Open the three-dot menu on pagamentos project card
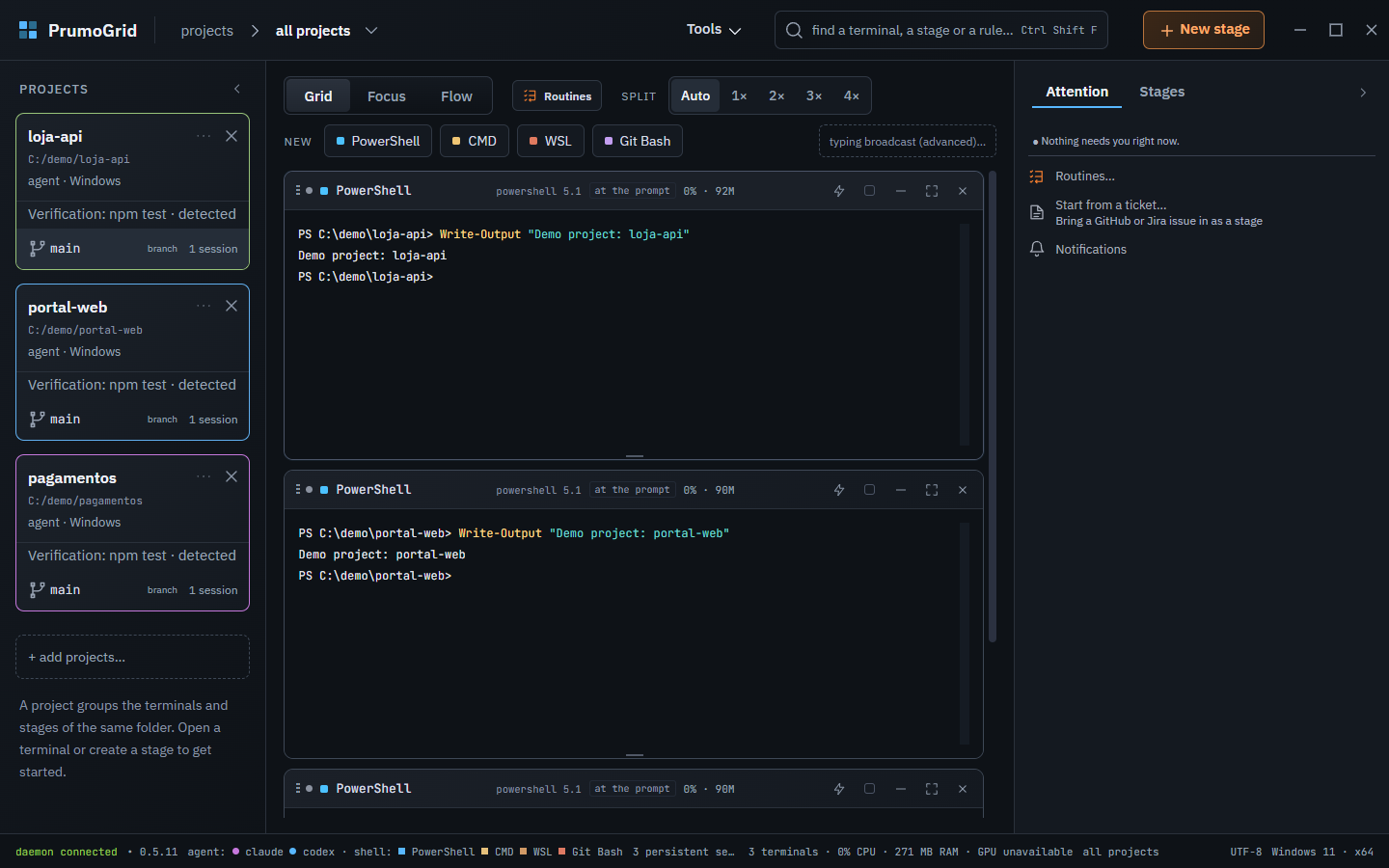The height and width of the screenshot is (868, 1389). coord(204,476)
